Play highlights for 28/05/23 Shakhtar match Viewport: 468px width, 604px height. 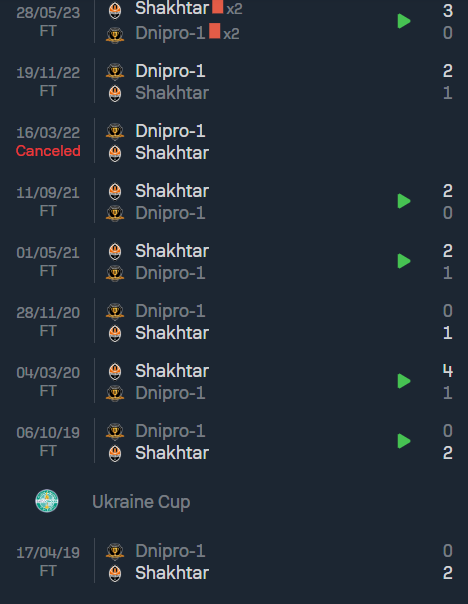point(404,21)
